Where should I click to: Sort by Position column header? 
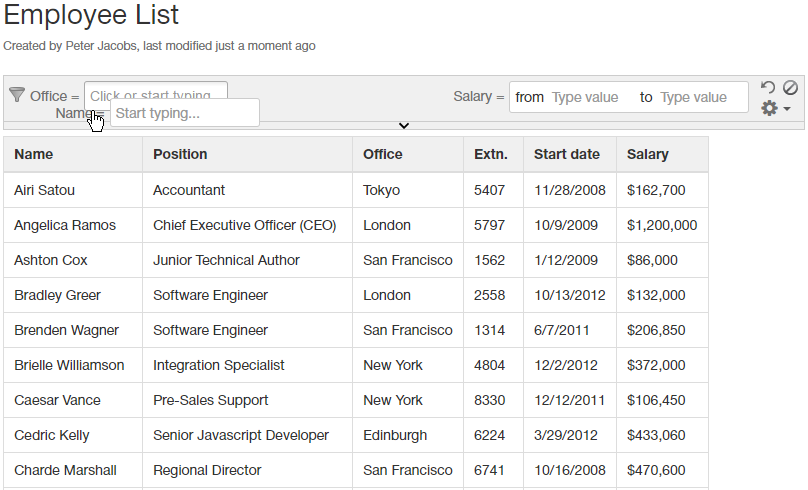coord(180,154)
